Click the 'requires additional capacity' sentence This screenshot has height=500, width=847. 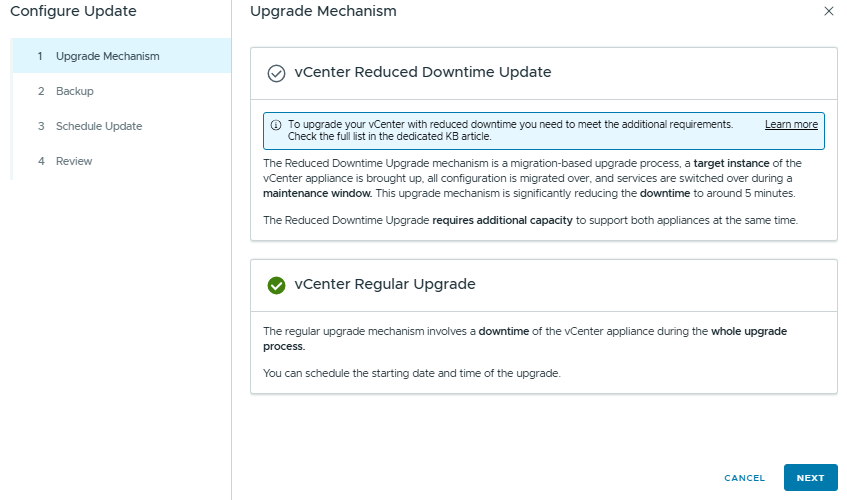530,220
